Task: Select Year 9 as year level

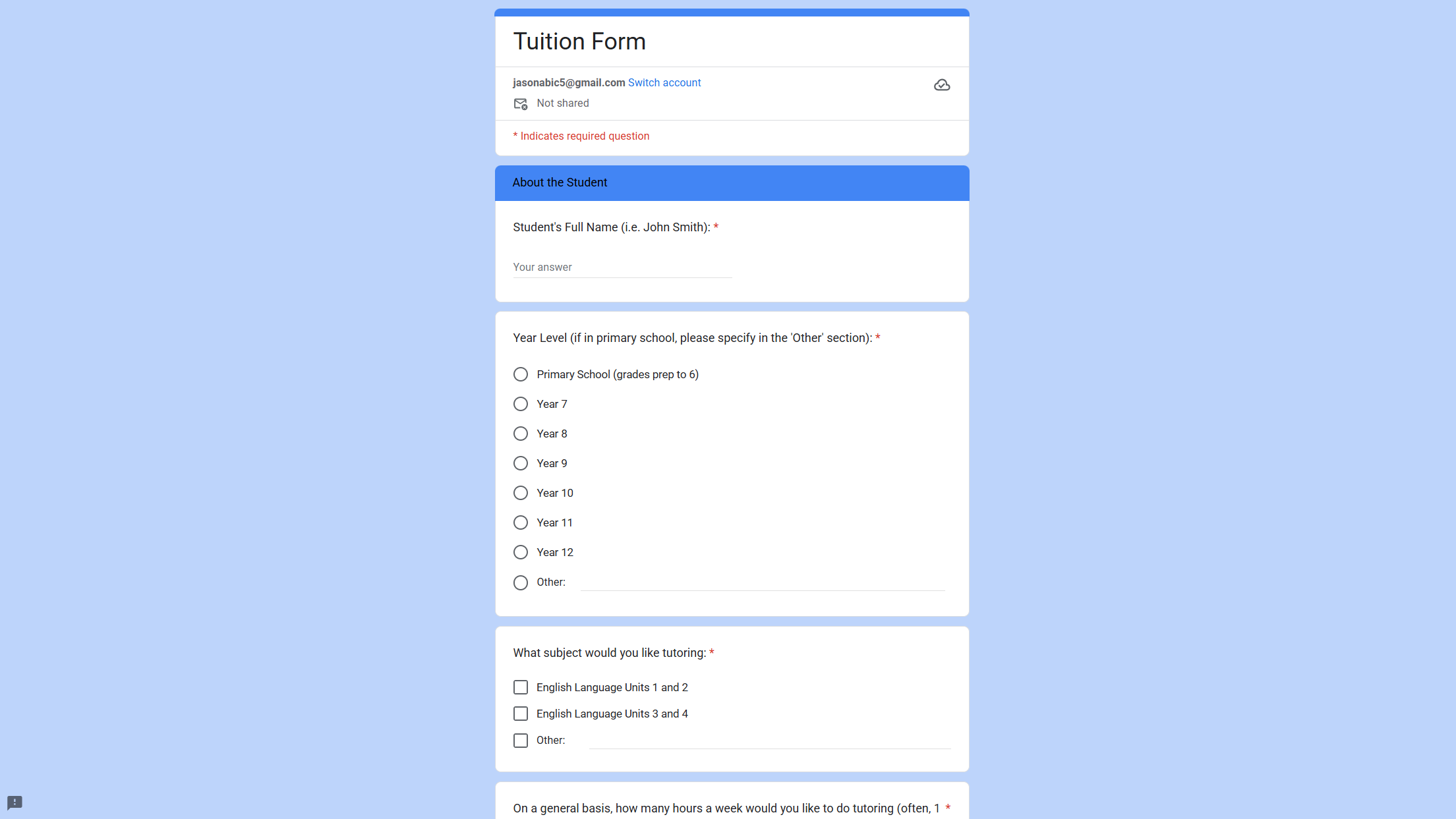Action: point(521,464)
